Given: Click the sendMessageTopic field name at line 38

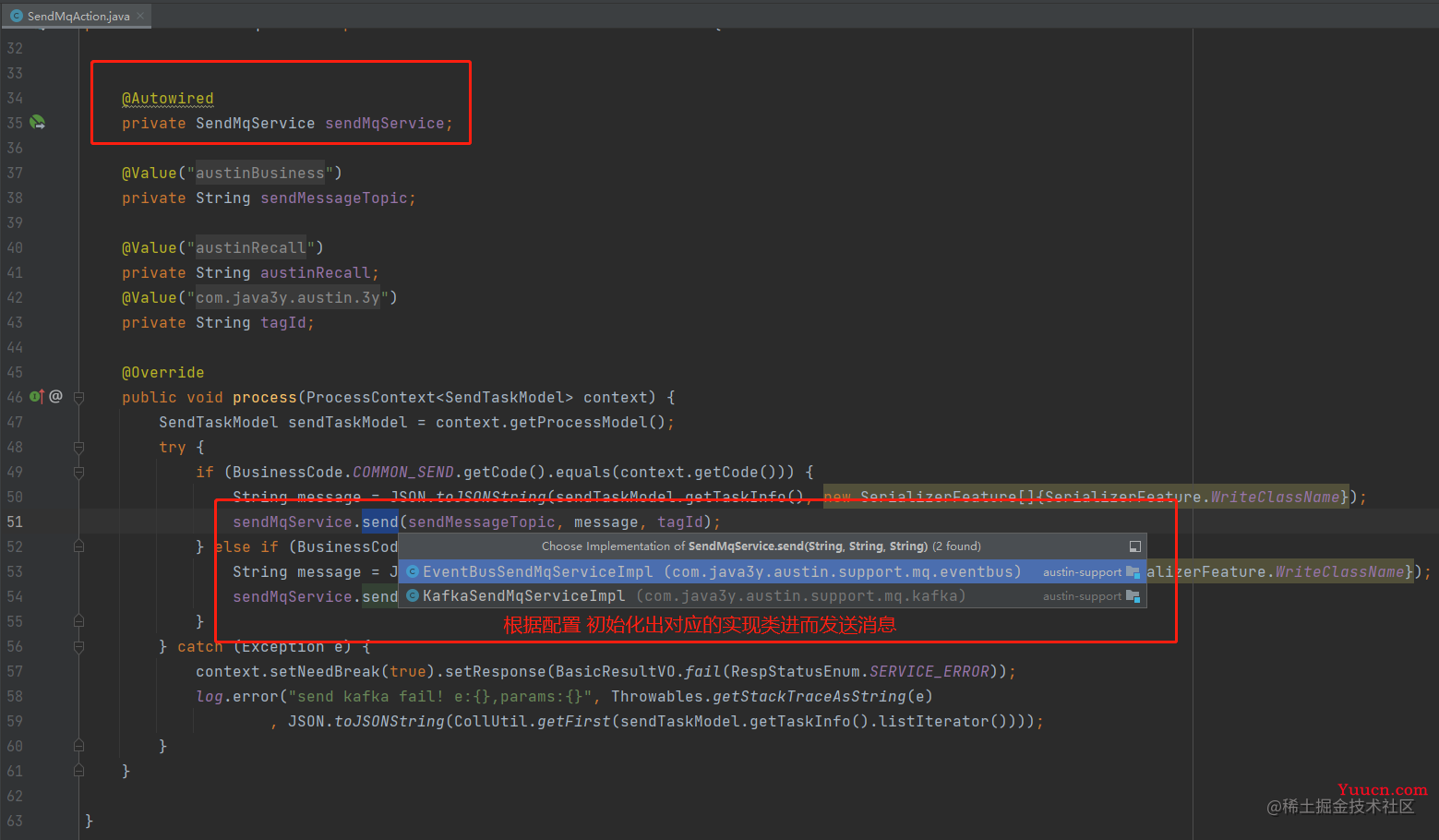Looking at the screenshot, I should pyautogui.click(x=333, y=198).
